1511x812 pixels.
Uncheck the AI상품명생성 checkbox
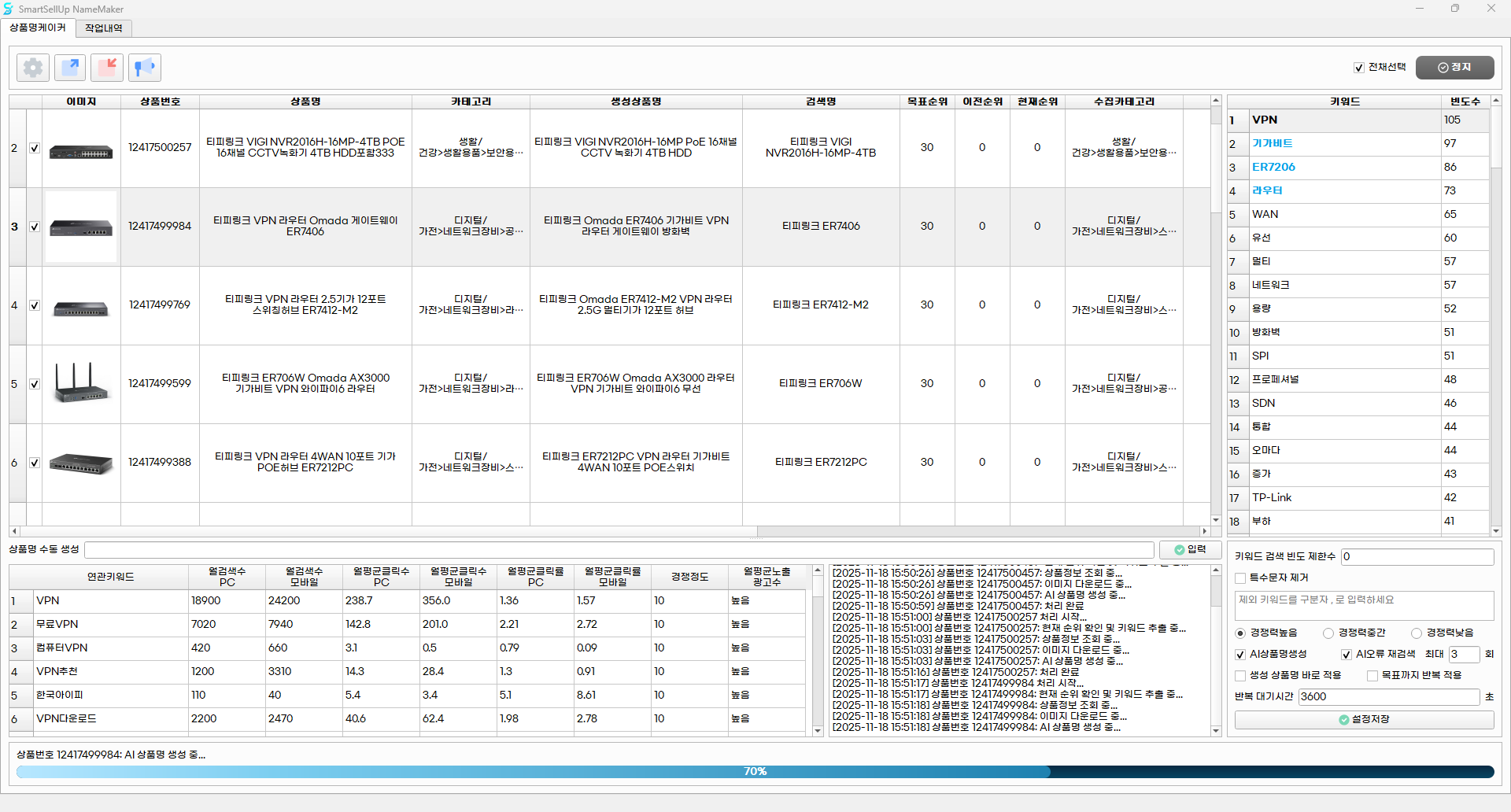[x=1240, y=655]
